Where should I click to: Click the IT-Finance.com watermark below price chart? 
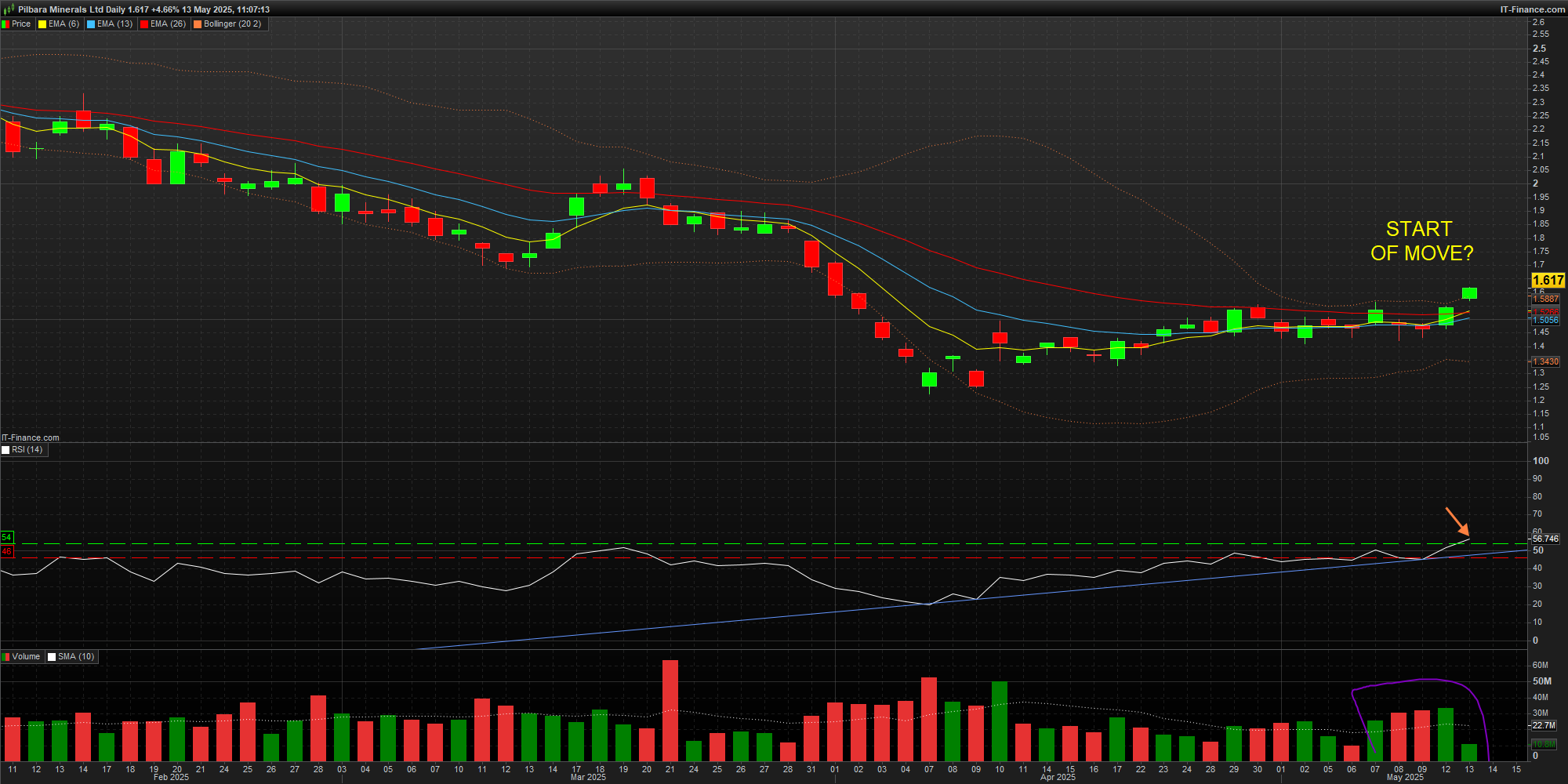point(31,437)
